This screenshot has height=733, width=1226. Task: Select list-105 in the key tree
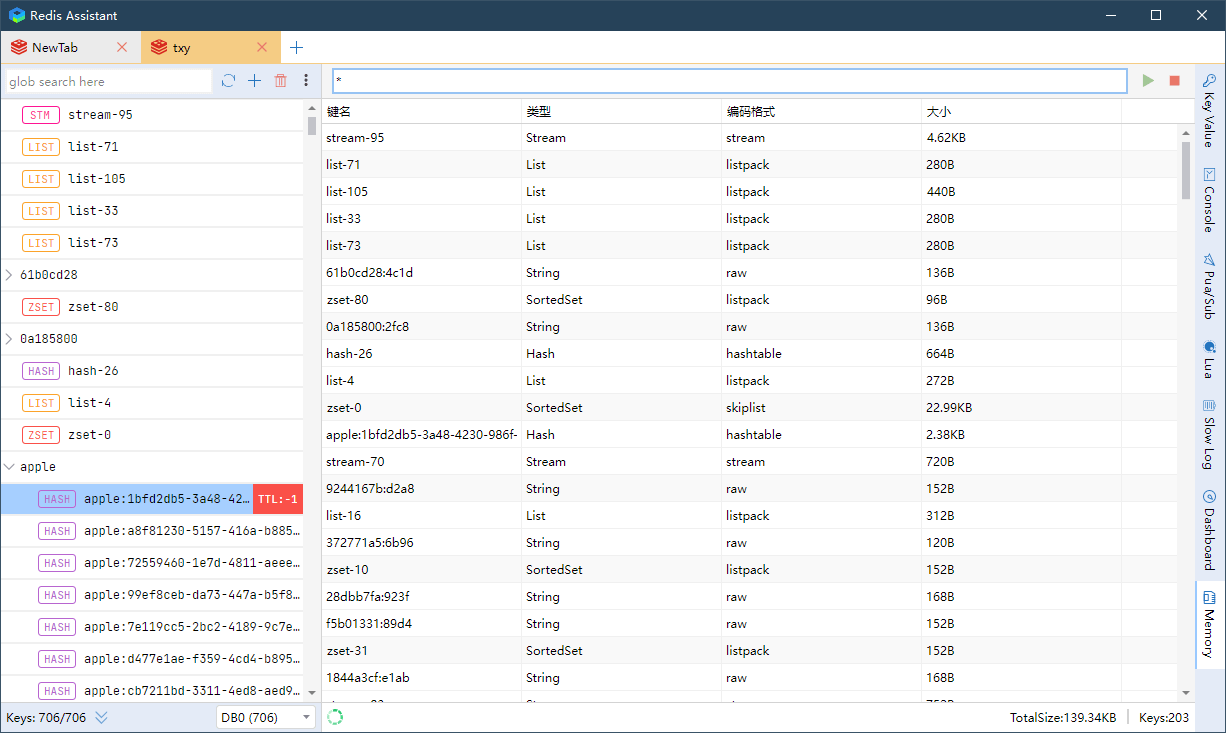pos(152,179)
